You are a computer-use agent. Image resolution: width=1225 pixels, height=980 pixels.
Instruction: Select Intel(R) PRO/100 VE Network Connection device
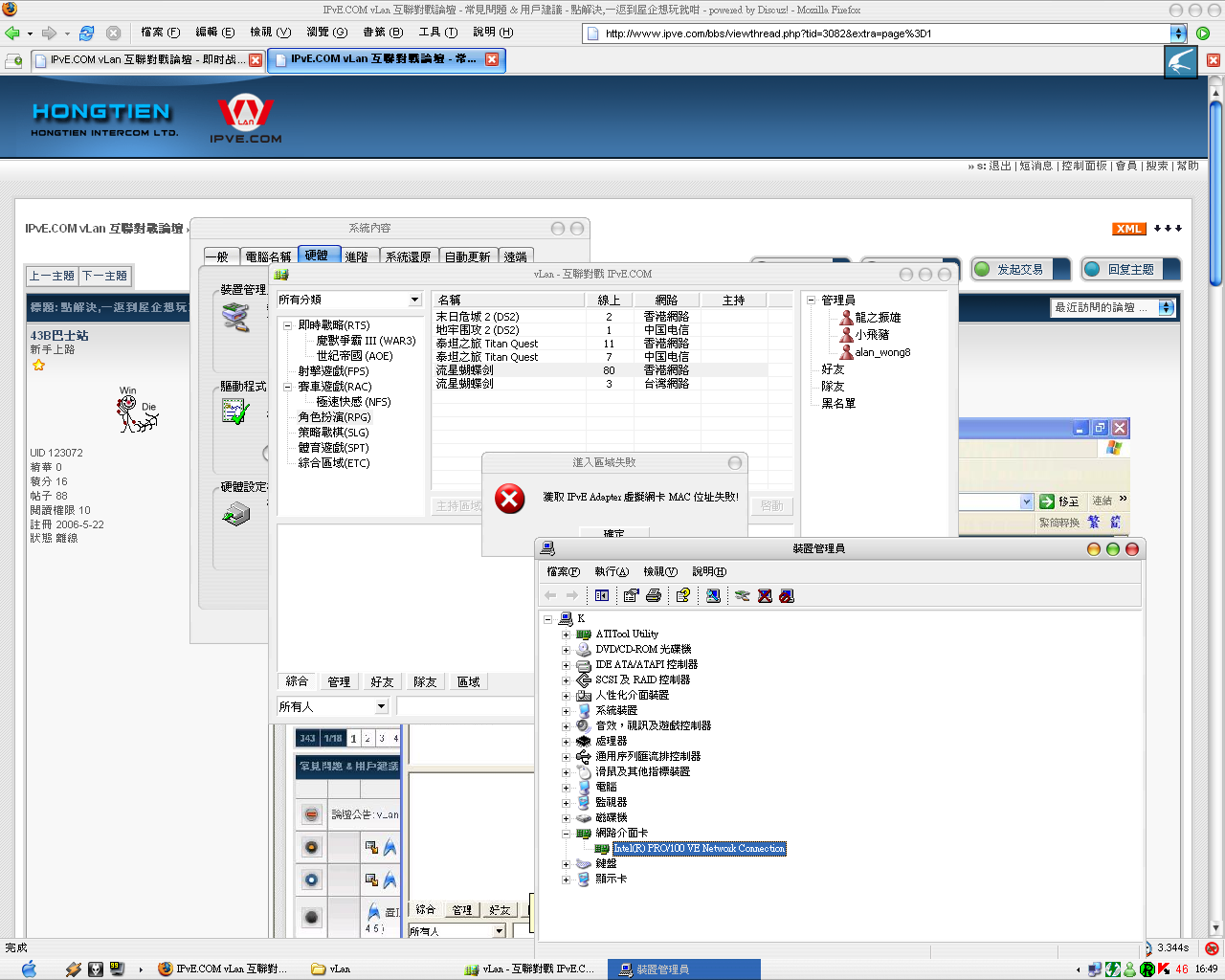pyautogui.click(x=700, y=849)
